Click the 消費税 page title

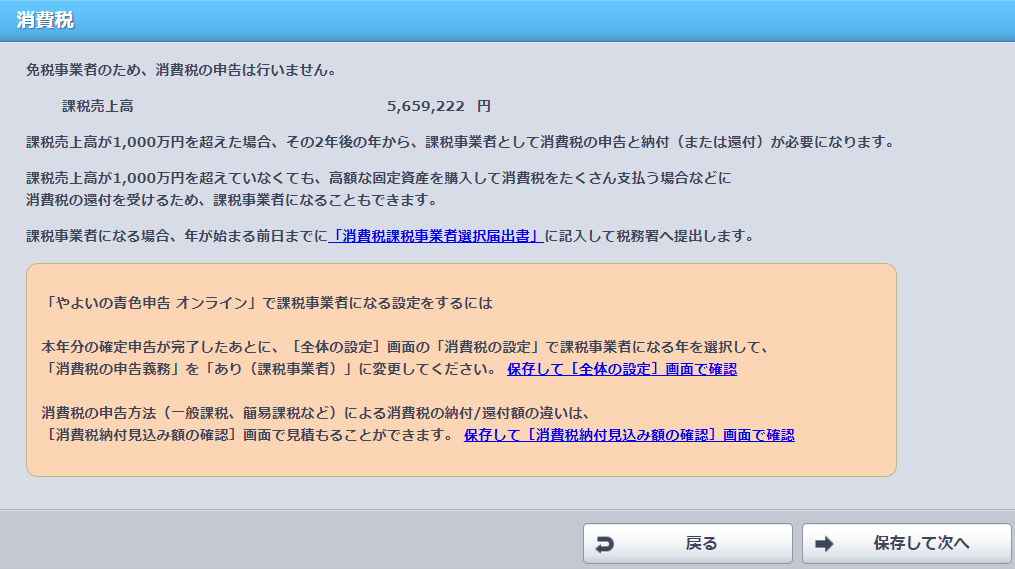point(45,20)
